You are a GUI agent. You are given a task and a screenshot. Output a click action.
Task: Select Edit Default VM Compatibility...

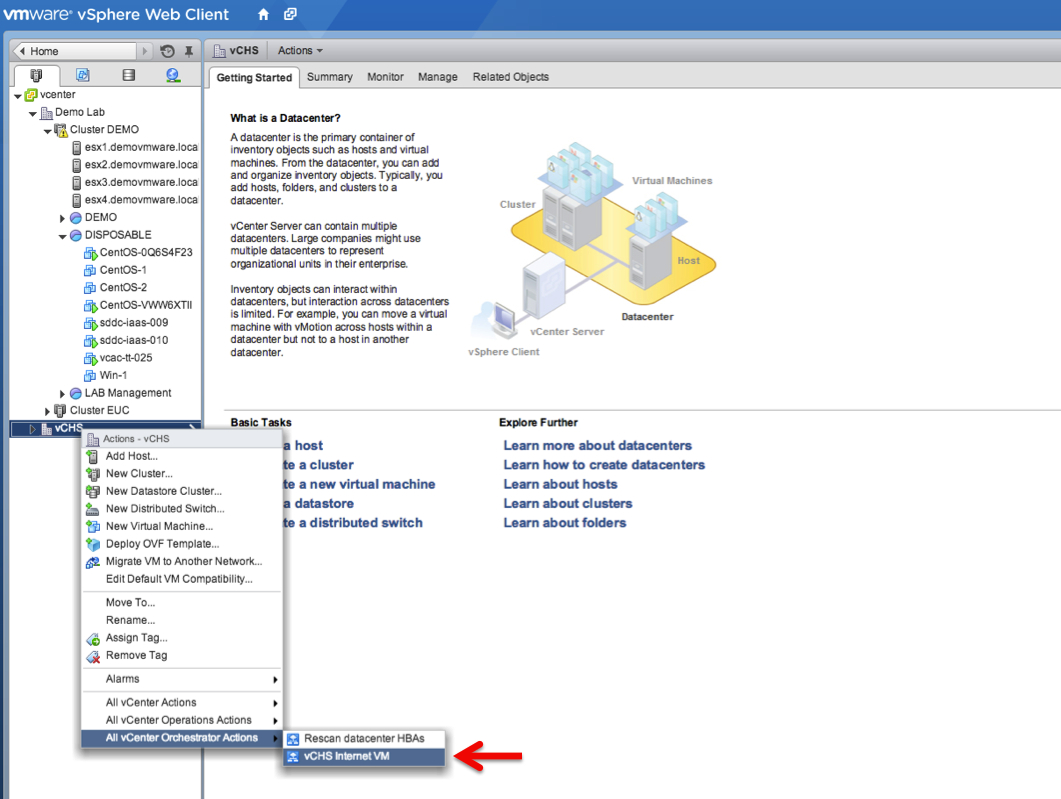coord(181,579)
